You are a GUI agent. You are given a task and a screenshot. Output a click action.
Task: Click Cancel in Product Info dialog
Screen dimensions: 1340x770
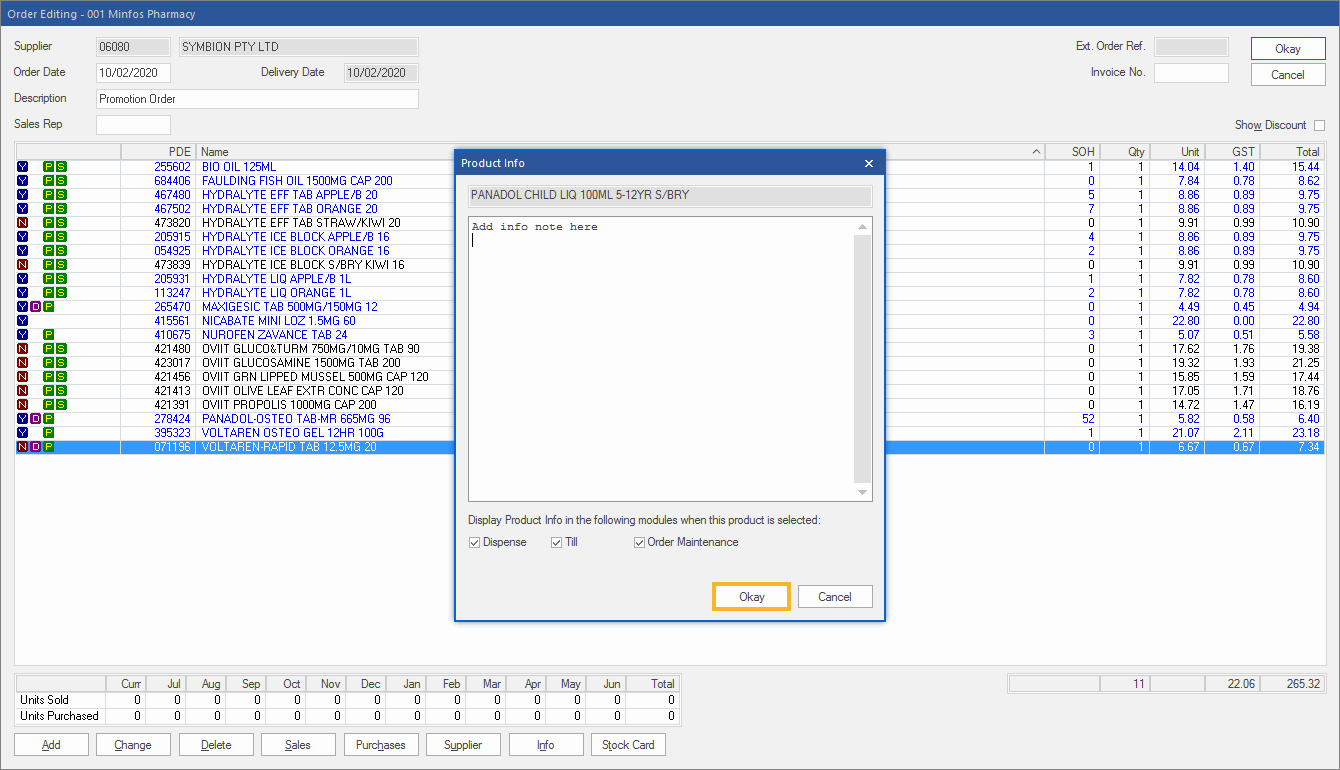pos(835,597)
